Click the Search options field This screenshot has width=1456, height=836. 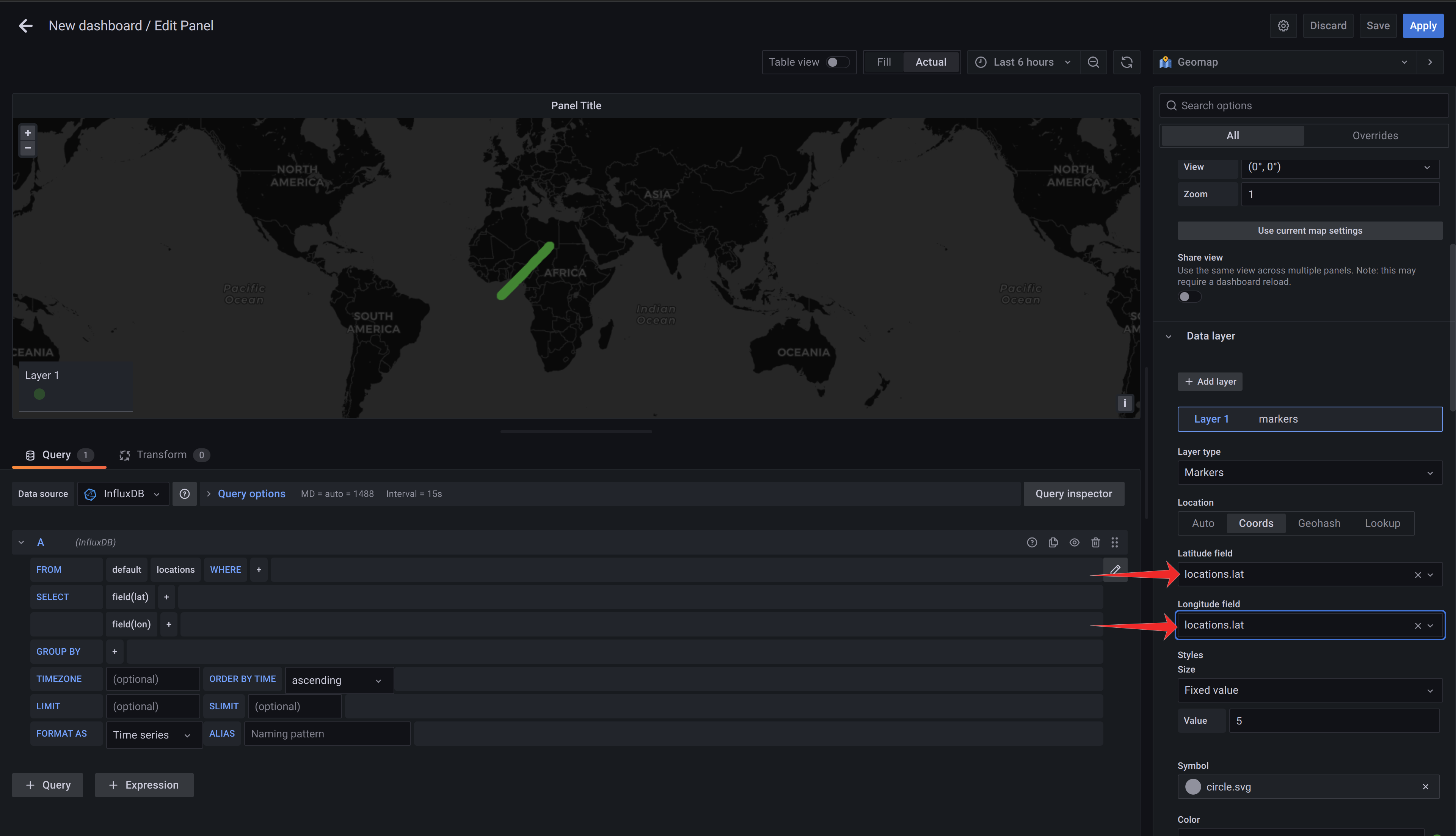tap(1303, 105)
